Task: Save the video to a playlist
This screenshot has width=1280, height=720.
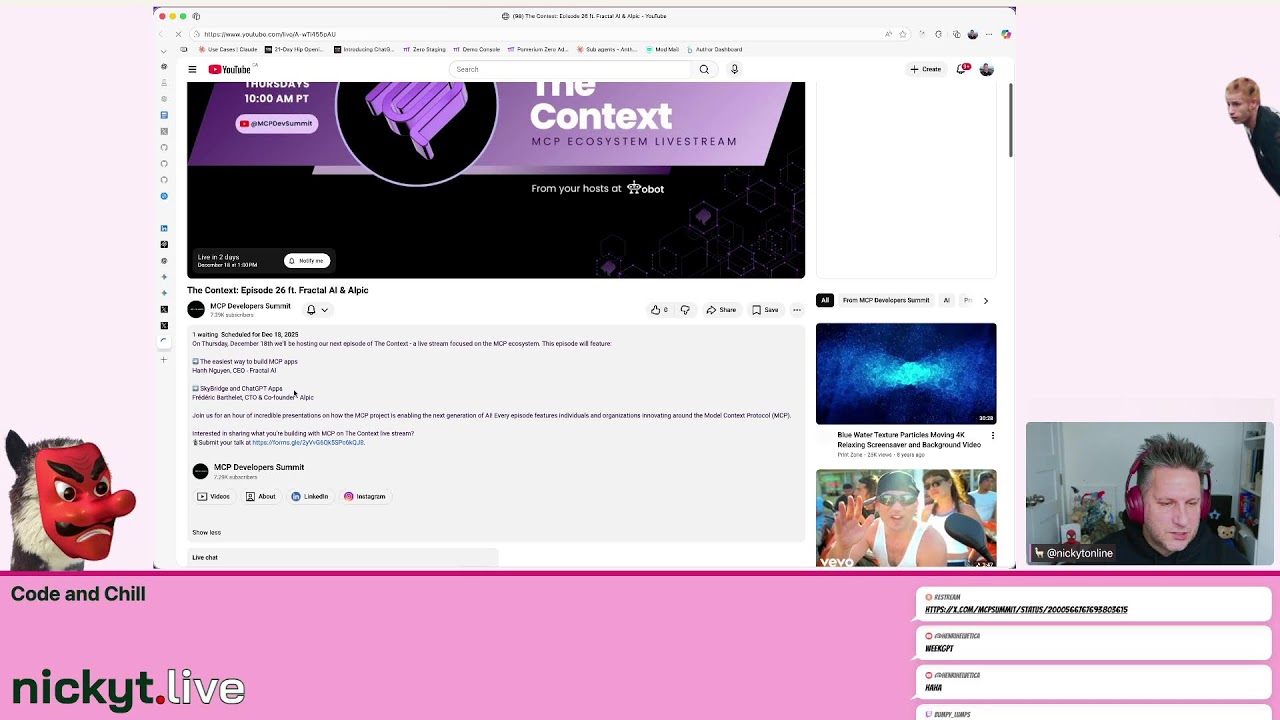Action: pos(765,310)
